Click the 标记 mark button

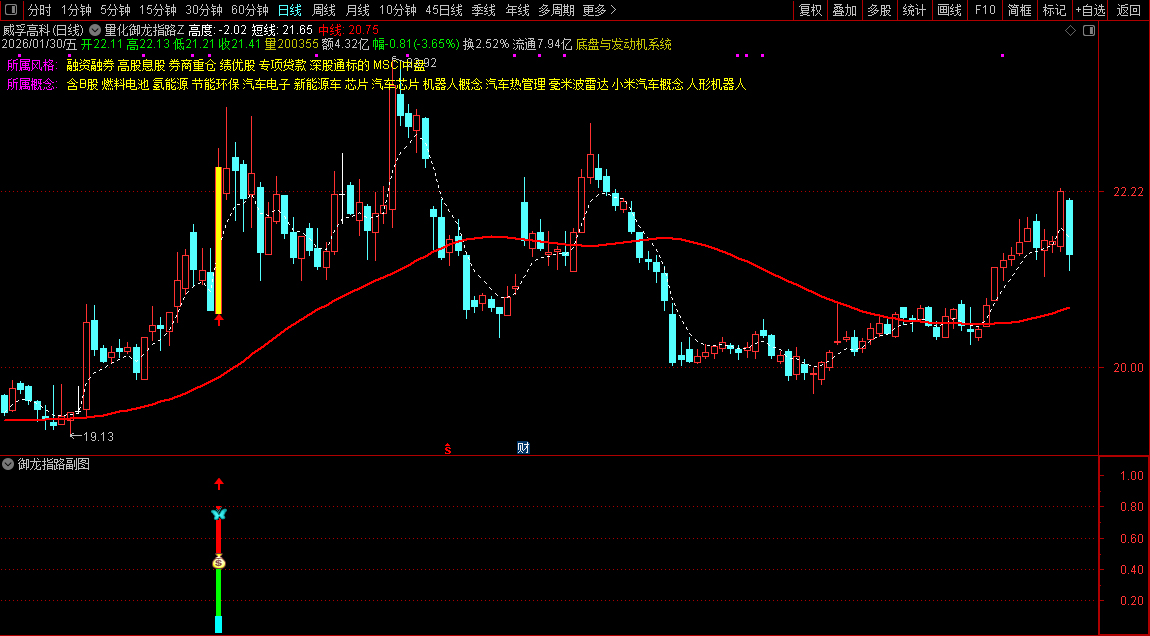point(1055,10)
